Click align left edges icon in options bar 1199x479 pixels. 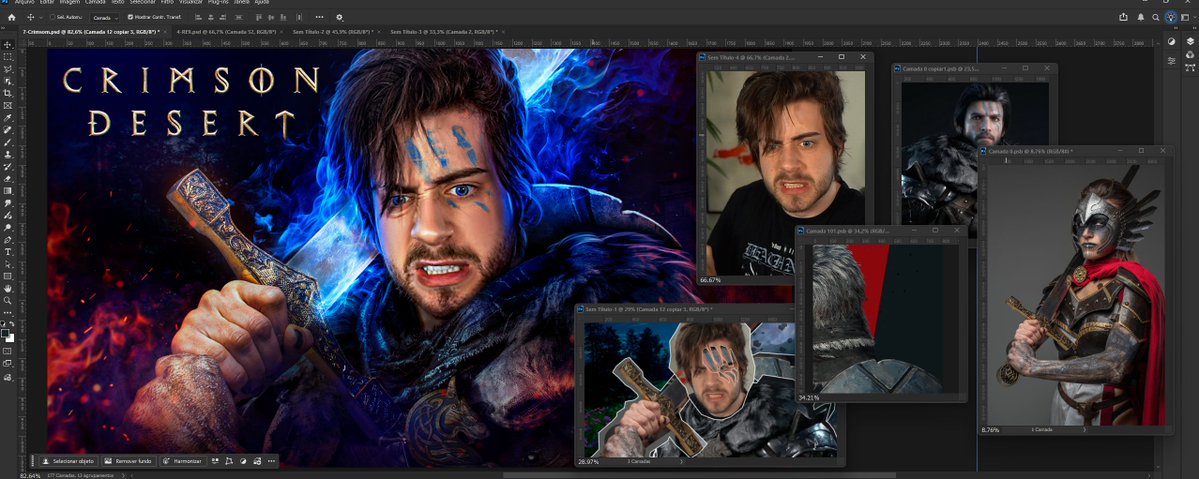tap(198, 17)
